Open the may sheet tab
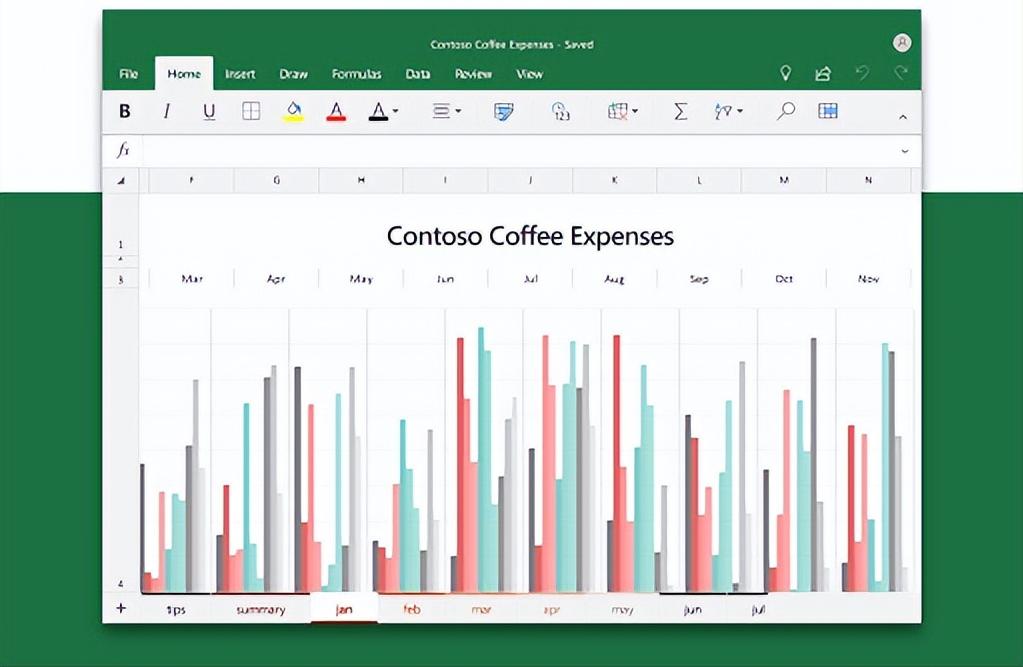 (622, 609)
